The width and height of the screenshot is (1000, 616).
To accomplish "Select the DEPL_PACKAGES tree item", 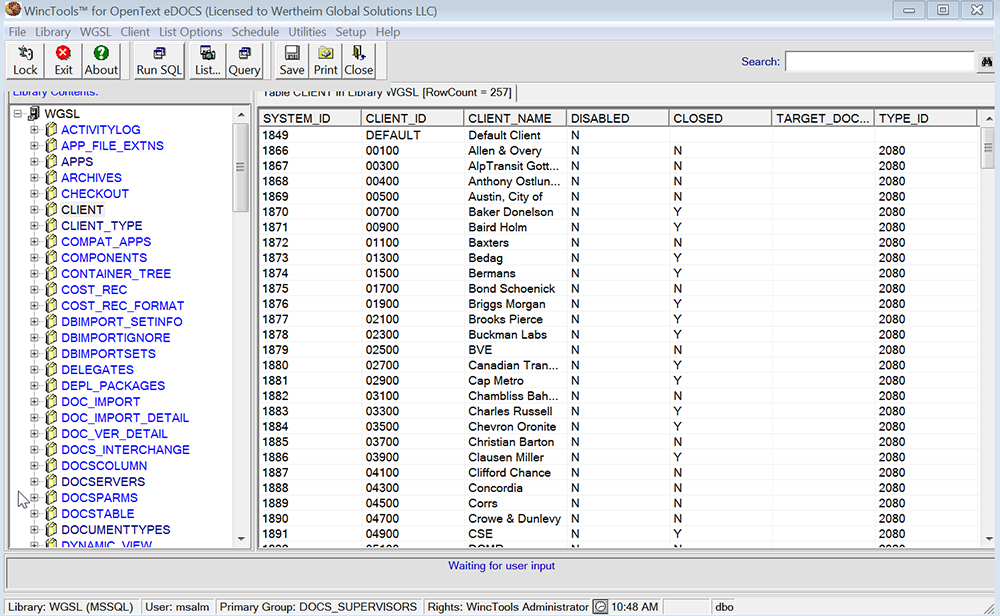I will point(113,385).
